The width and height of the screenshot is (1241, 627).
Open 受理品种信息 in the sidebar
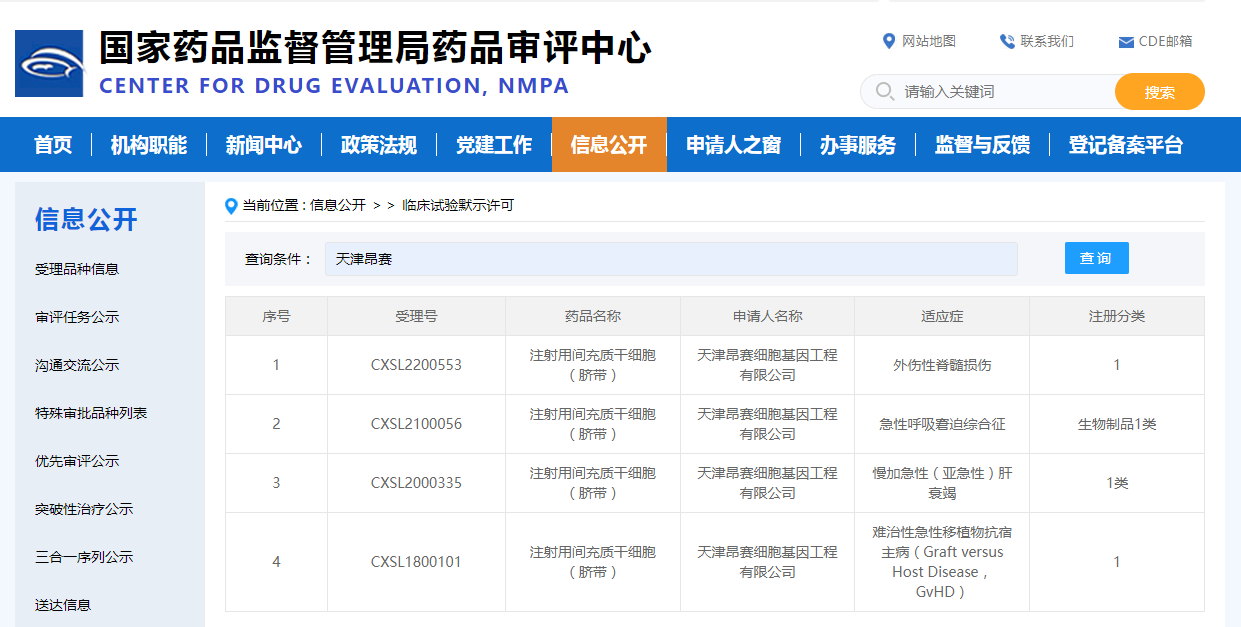77,269
